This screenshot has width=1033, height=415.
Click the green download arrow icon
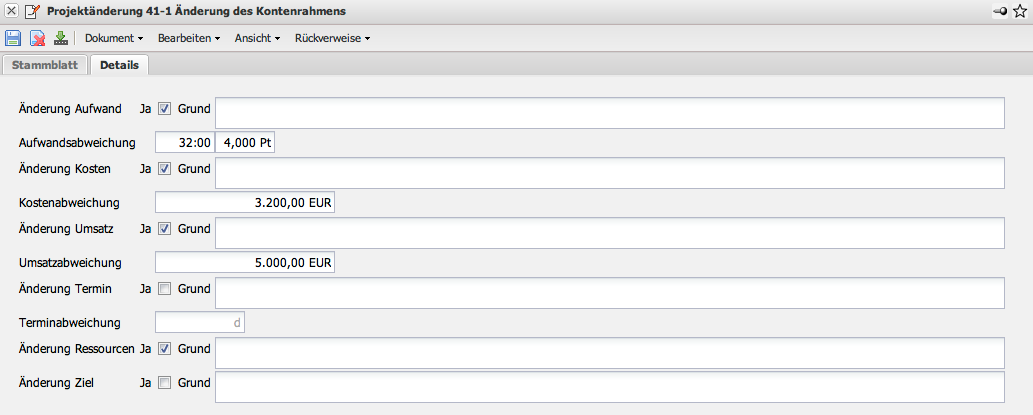pos(60,38)
